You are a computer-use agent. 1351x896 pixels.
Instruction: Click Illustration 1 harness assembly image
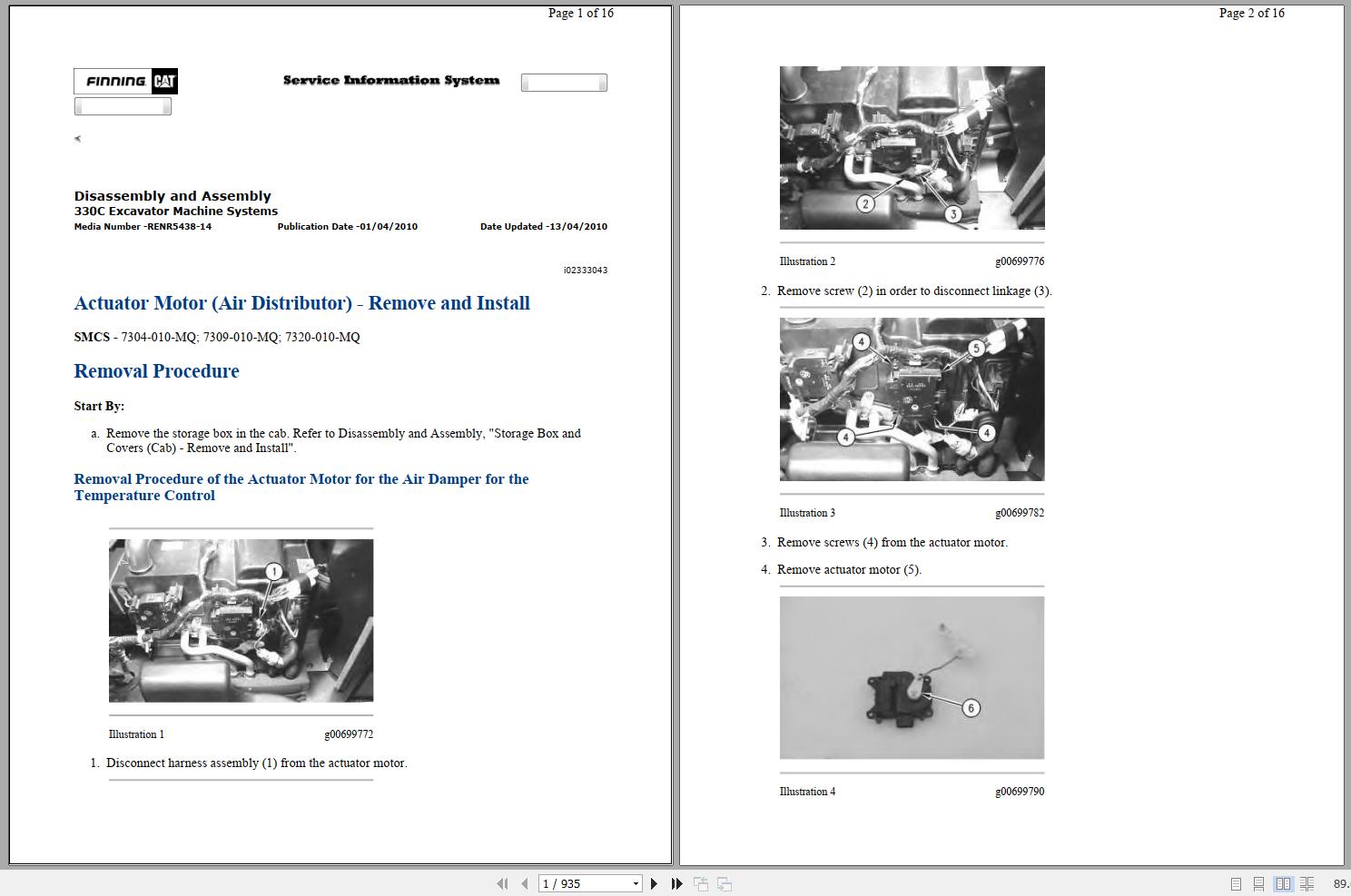[x=241, y=620]
